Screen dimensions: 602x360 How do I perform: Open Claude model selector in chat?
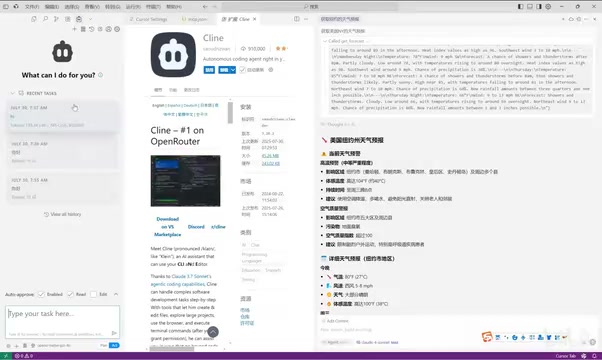(x=377, y=342)
